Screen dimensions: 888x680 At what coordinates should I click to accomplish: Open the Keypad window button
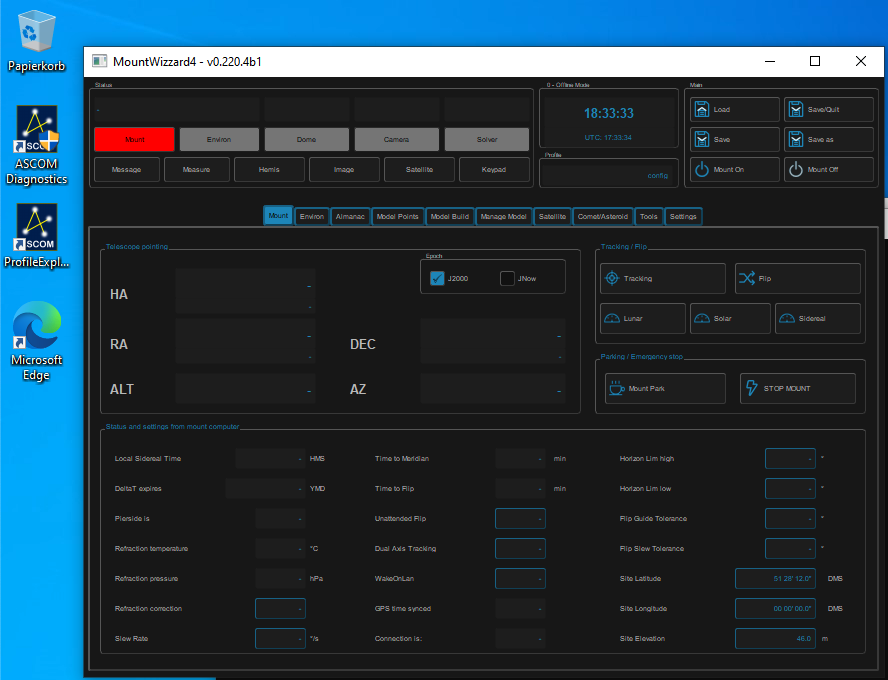494,169
